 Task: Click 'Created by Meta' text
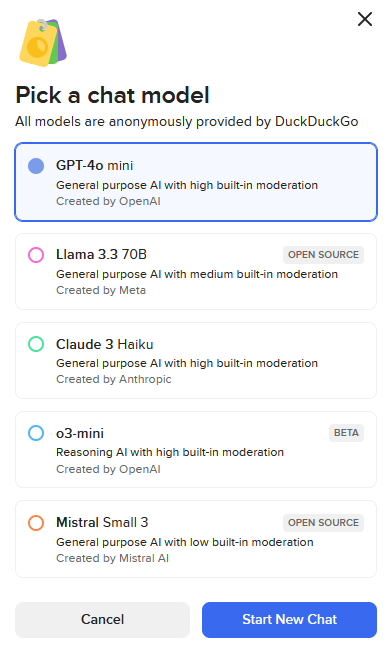101,290
